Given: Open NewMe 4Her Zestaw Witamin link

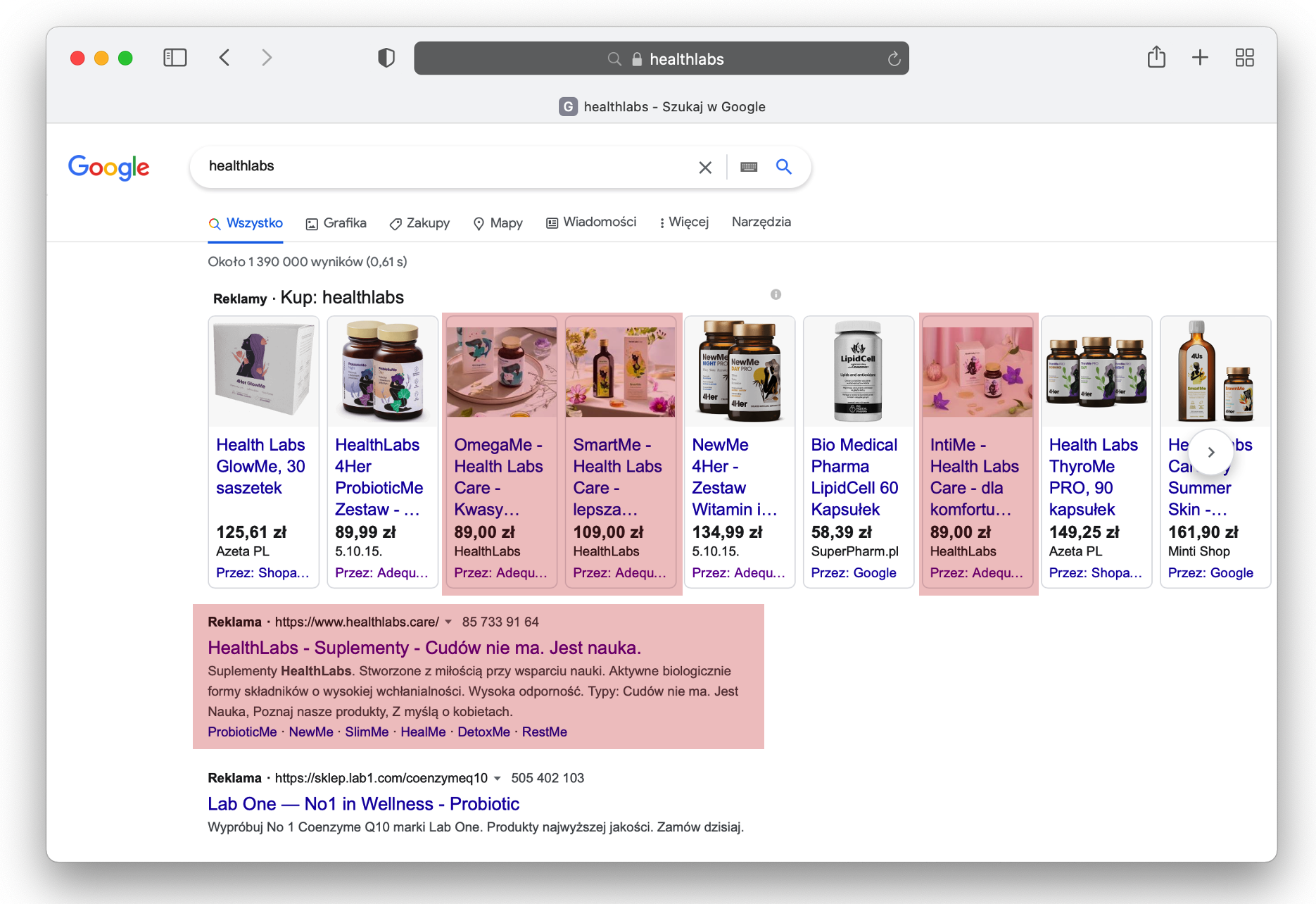Looking at the screenshot, I should click(x=735, y=477).
